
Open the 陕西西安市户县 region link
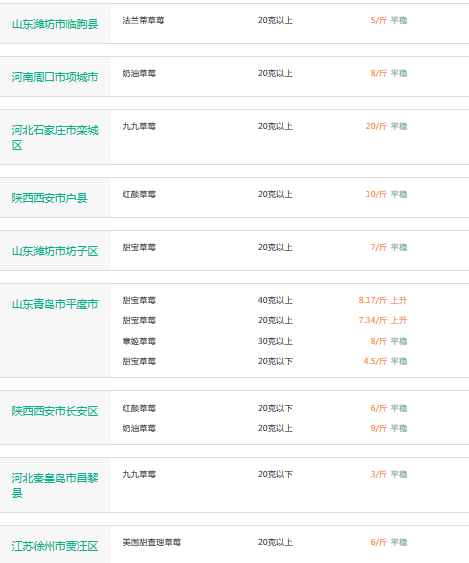[50, 198]
